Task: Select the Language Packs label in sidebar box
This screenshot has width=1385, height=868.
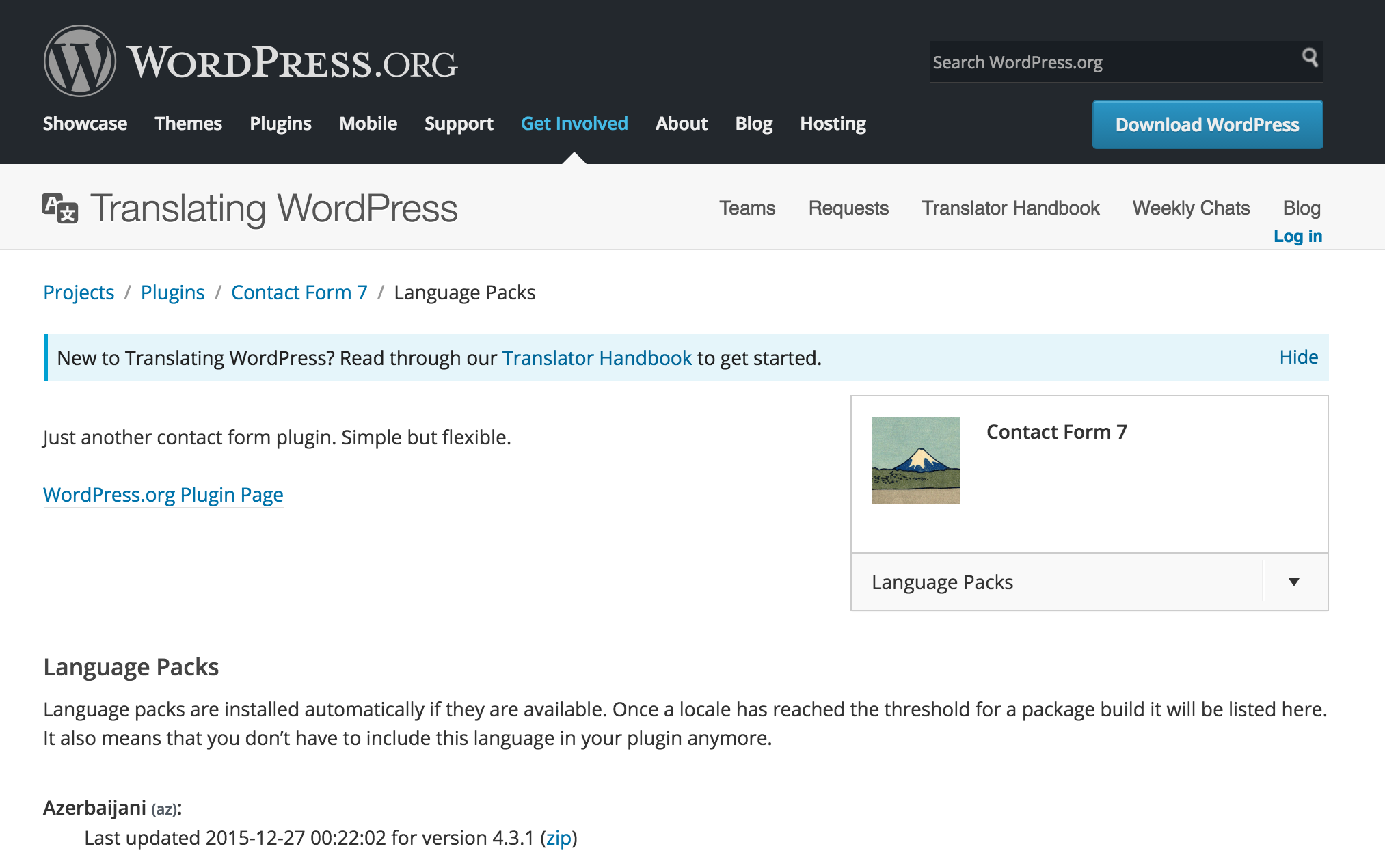Action: (x=942, y=582)
